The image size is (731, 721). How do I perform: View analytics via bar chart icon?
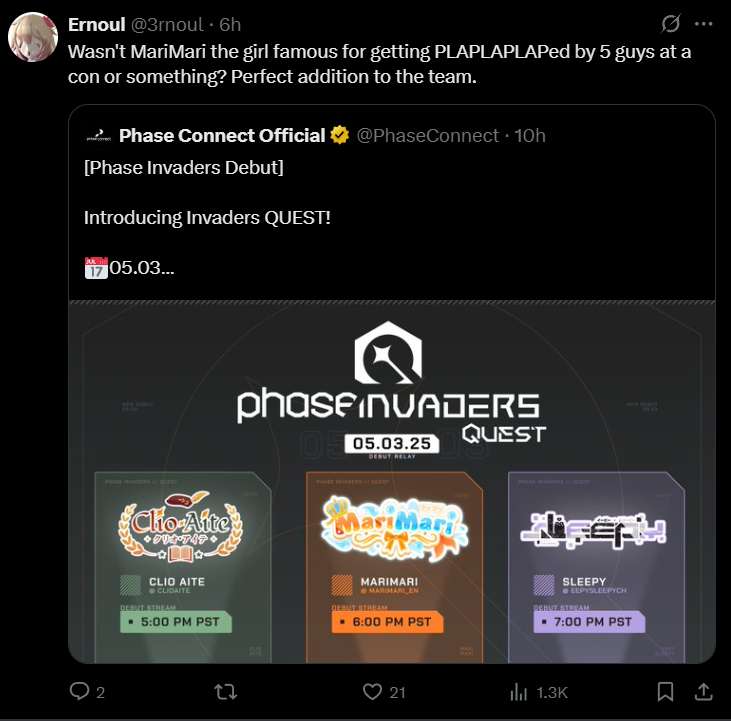[518, 692]
